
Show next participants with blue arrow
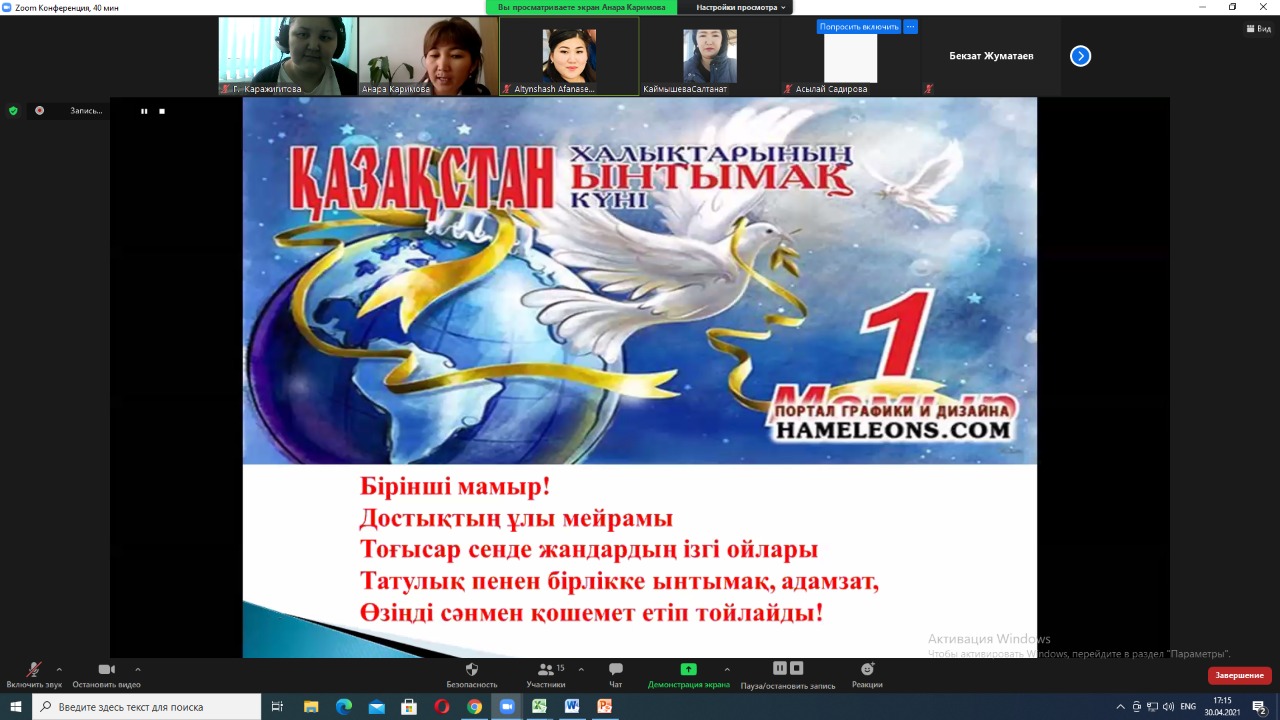[1080, 56]
